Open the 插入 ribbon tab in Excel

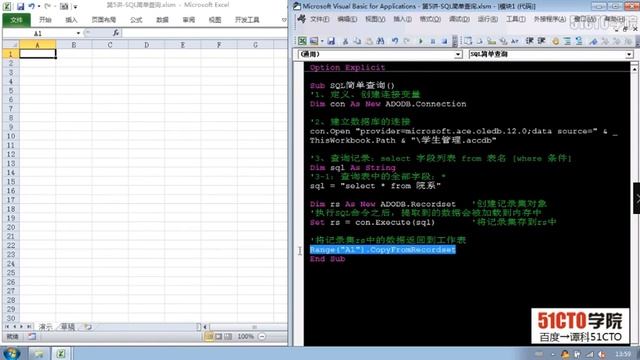coord(71,20)
